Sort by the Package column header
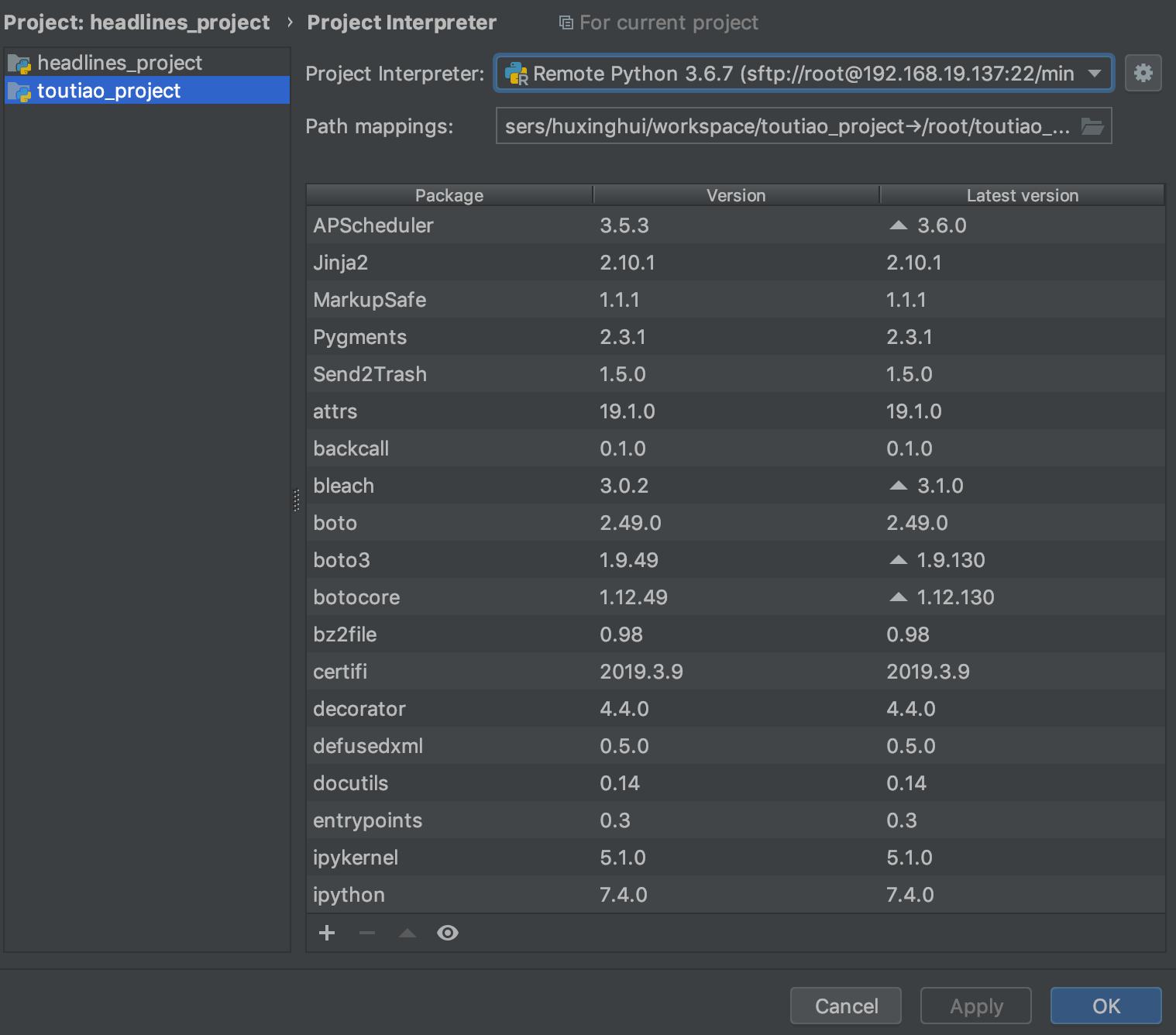This screenshot has height=1035, width=1176. click(449, 195)
